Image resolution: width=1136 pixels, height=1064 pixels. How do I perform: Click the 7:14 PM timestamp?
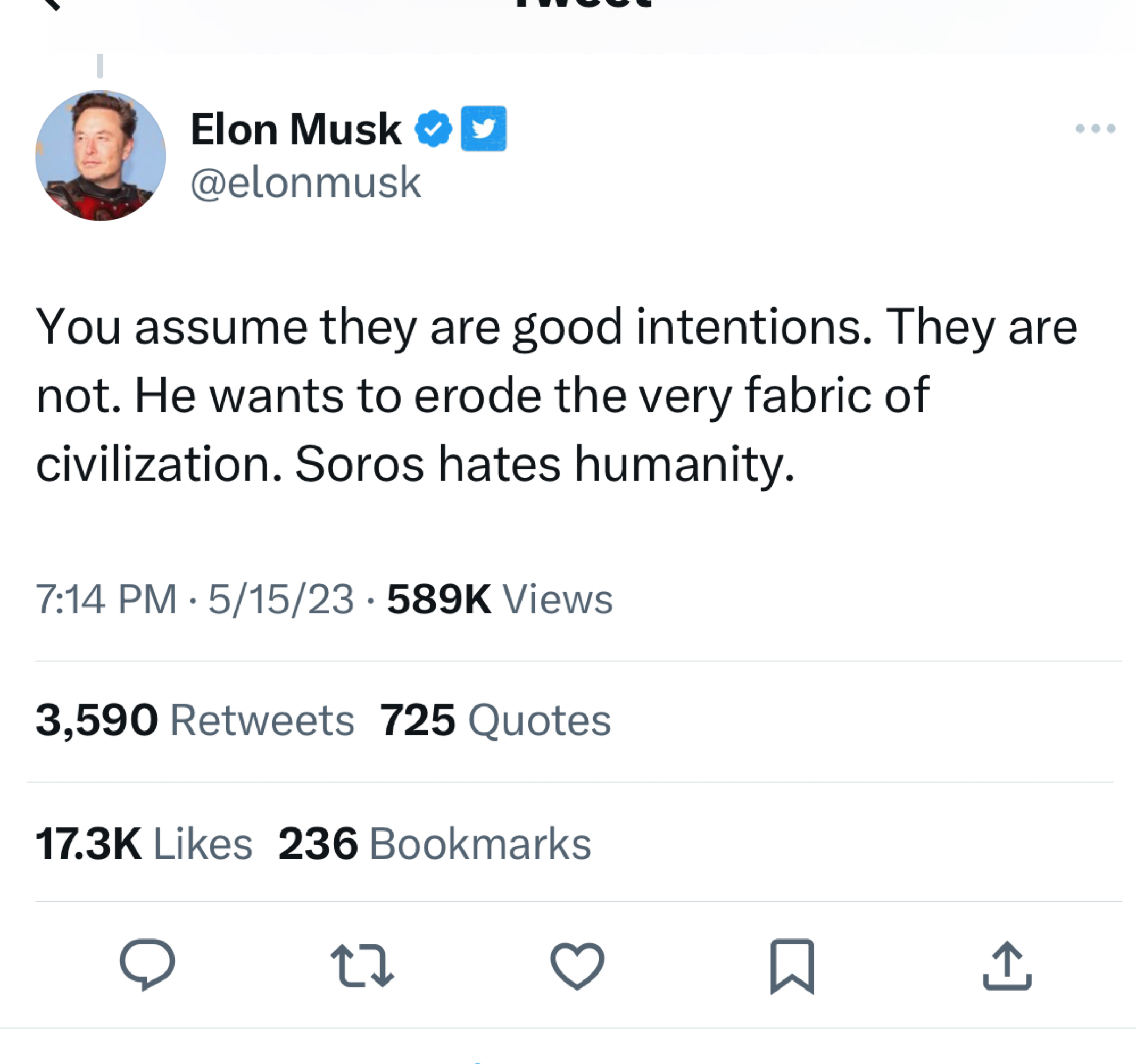click(x=106, y=600)
